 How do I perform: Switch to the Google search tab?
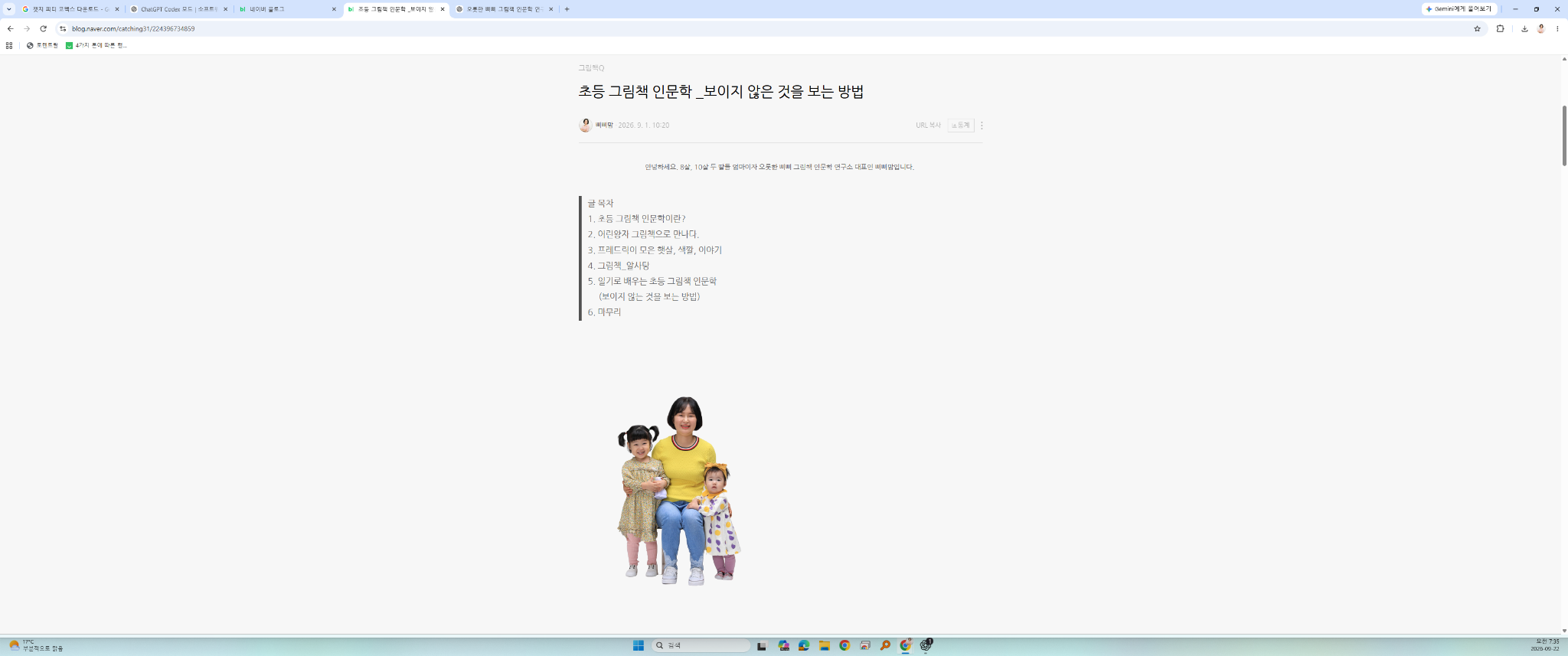click(70, 9)
